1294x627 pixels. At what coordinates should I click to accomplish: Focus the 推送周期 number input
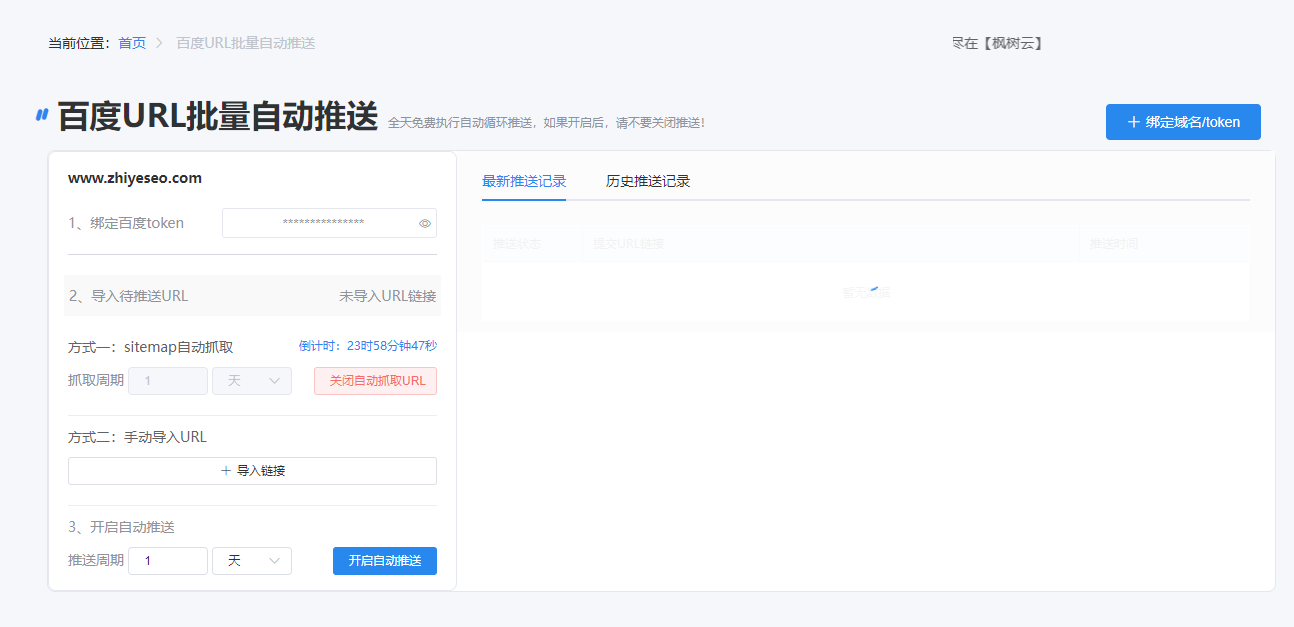[x=168, y=561]
